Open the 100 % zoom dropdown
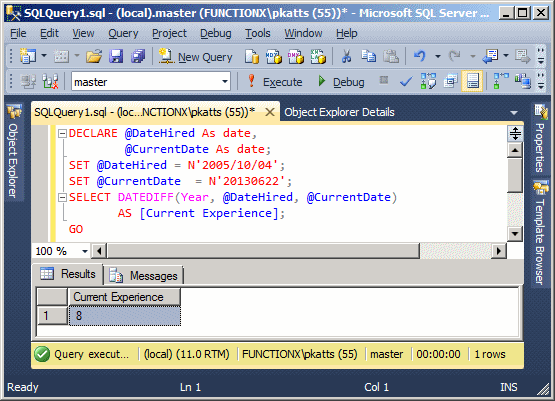Viewport: 555px width, 401px height. (x=85, y=251)
